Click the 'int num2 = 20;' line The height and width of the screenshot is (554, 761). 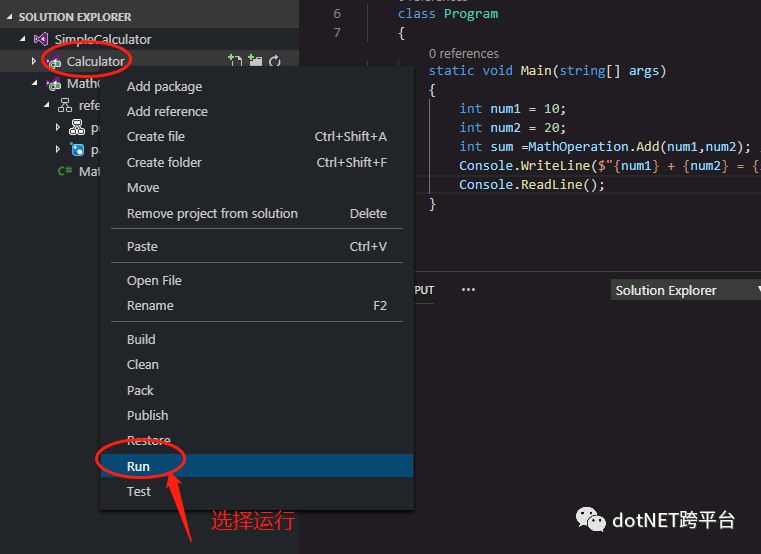point(513,128)
